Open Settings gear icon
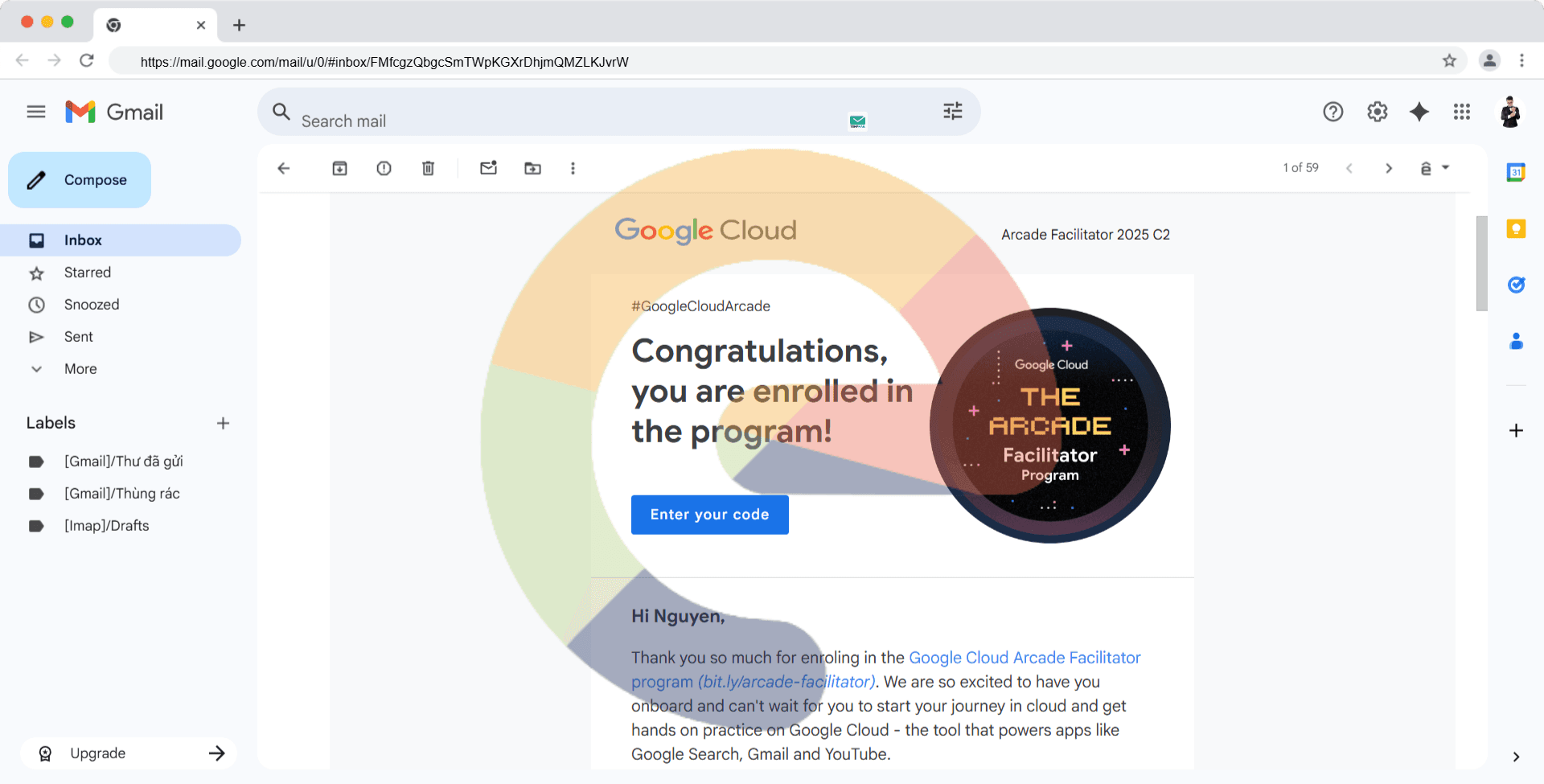Screen dimensions: 1544x784 (x=1378, y=112)
